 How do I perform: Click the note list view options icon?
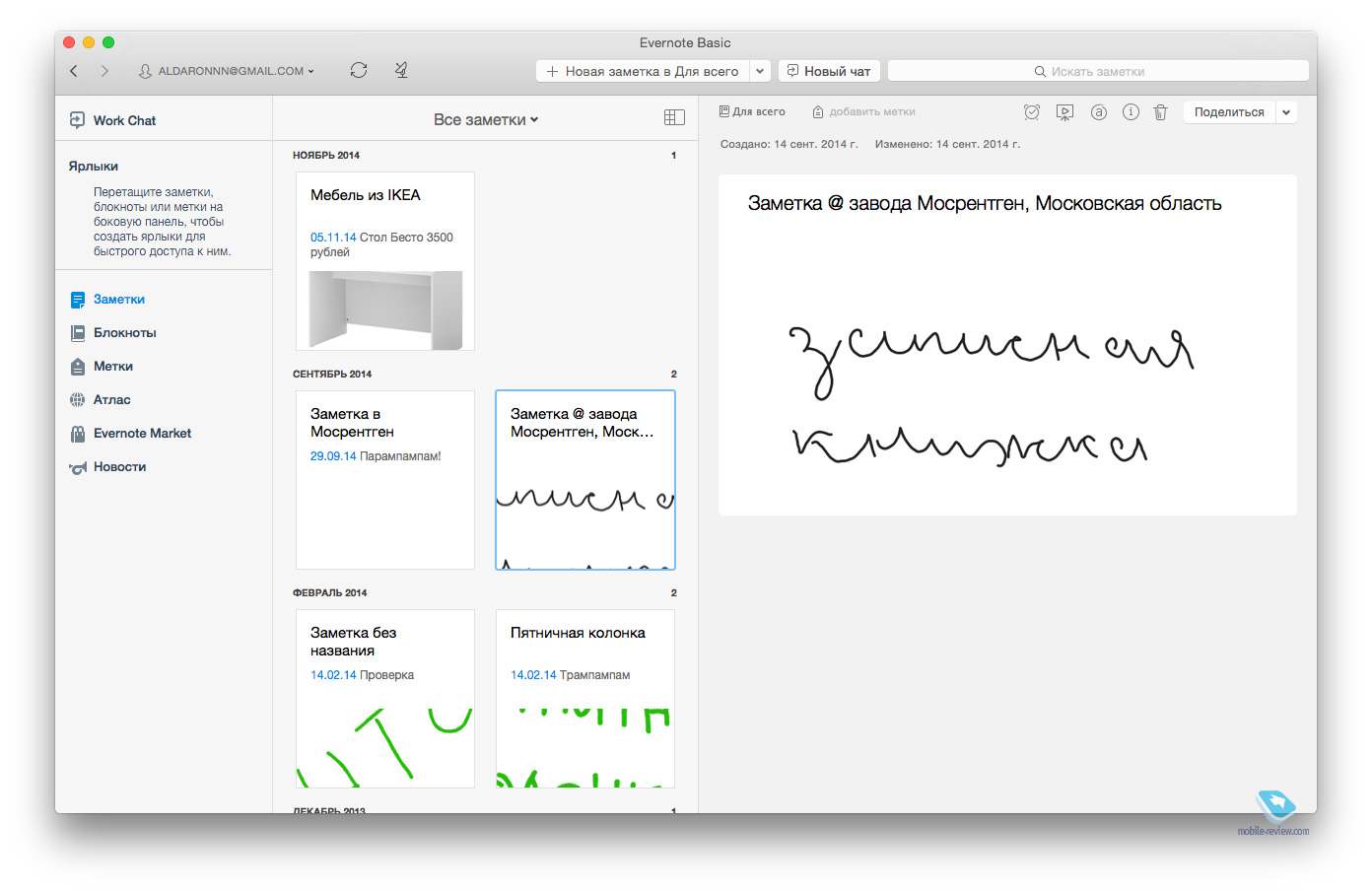(x=674, y=117)
